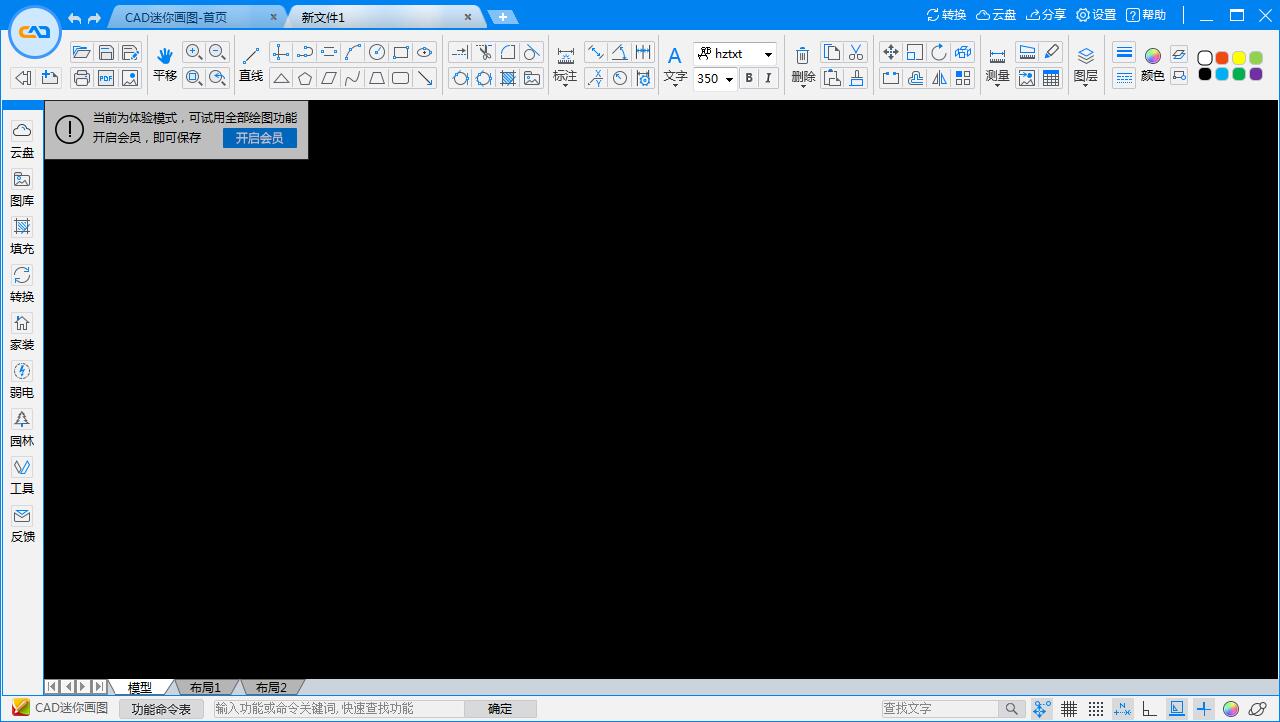This screenshot has height=722, width=1280.
Task: Export drawing using the PDF icon
Action: pyautogui.click(x=106, y=78)
